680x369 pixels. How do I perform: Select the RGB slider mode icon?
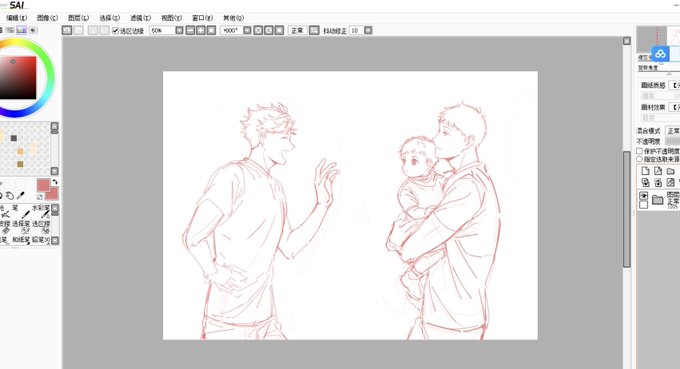[x=10, y=30]
